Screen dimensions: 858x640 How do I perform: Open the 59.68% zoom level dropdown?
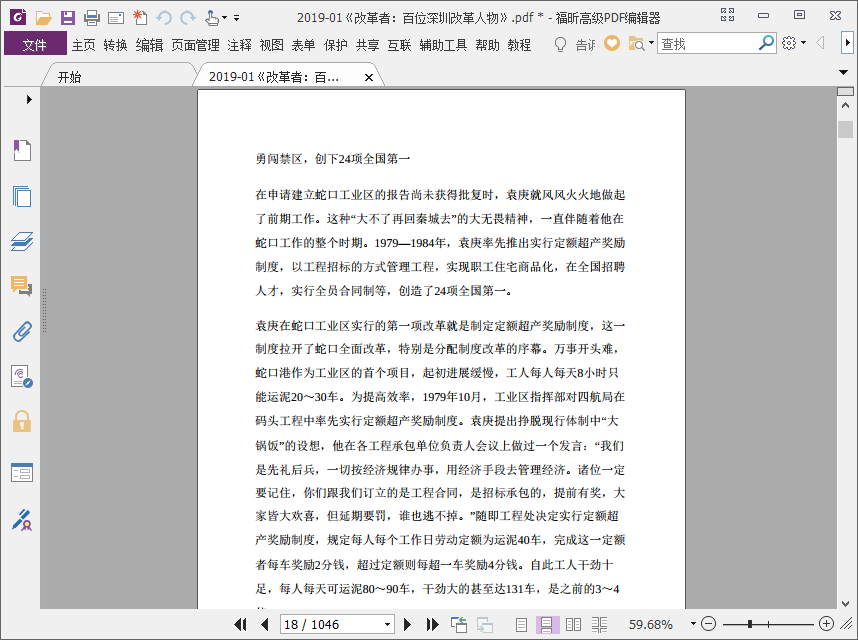coord(693,624)
